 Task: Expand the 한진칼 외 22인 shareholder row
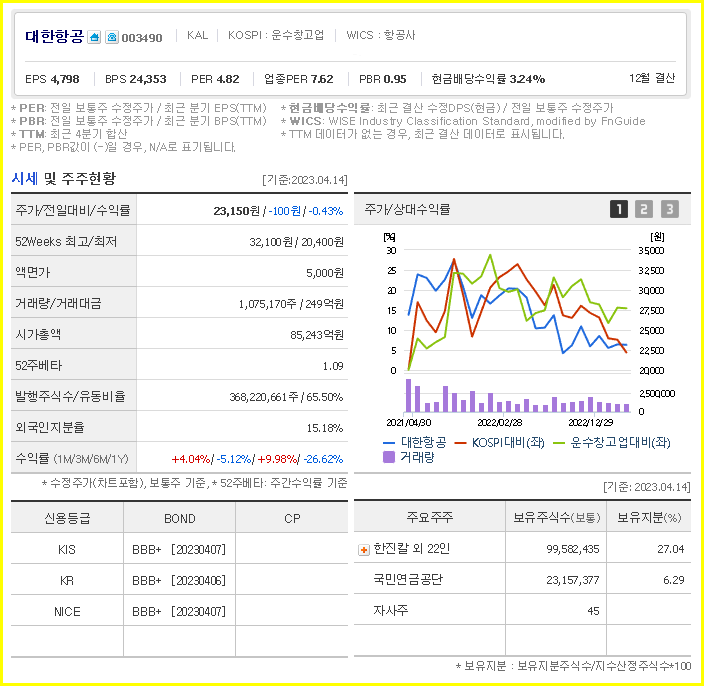[x=364, y=550]
